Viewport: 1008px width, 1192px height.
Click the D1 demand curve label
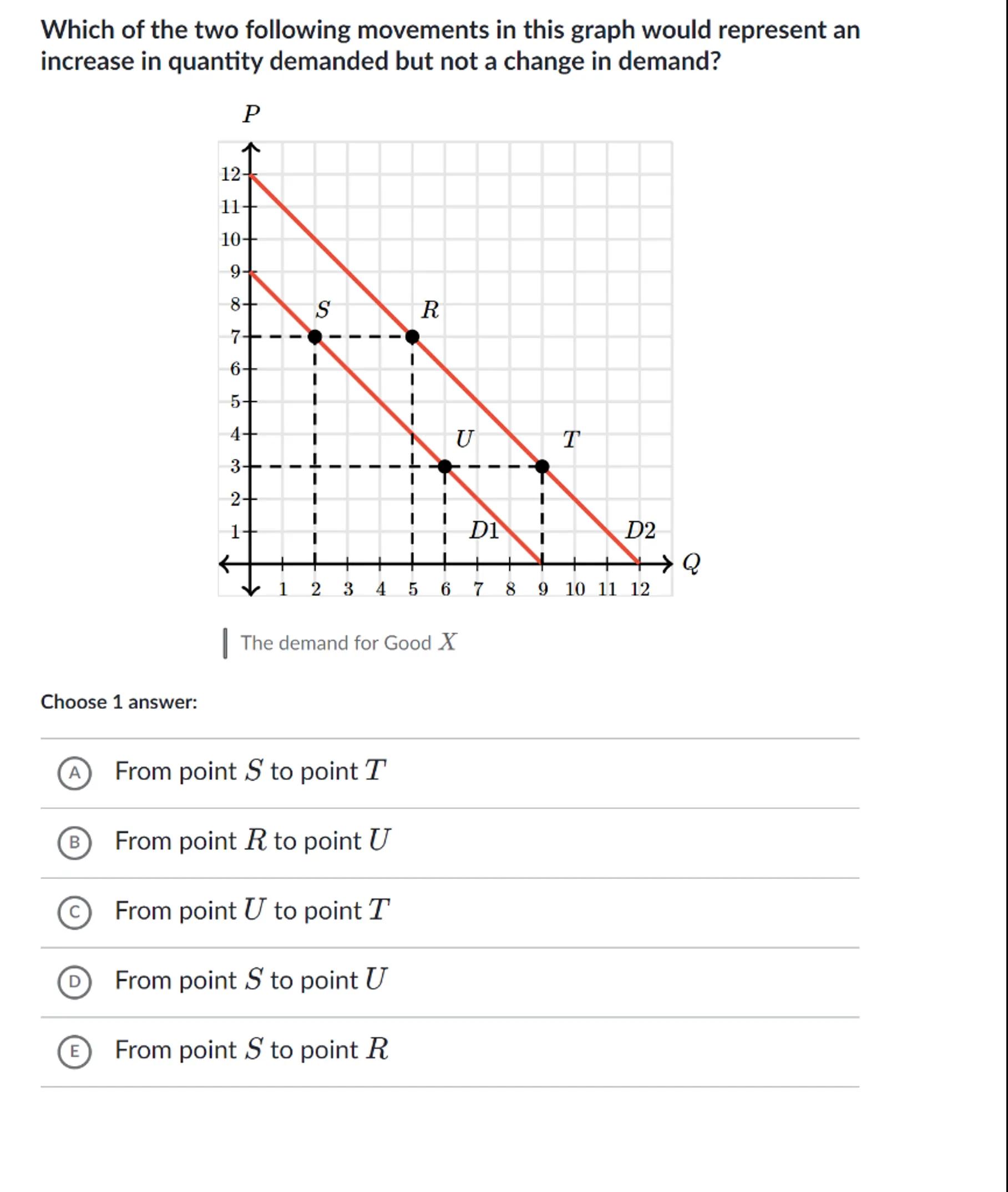(x=483, y=531)
